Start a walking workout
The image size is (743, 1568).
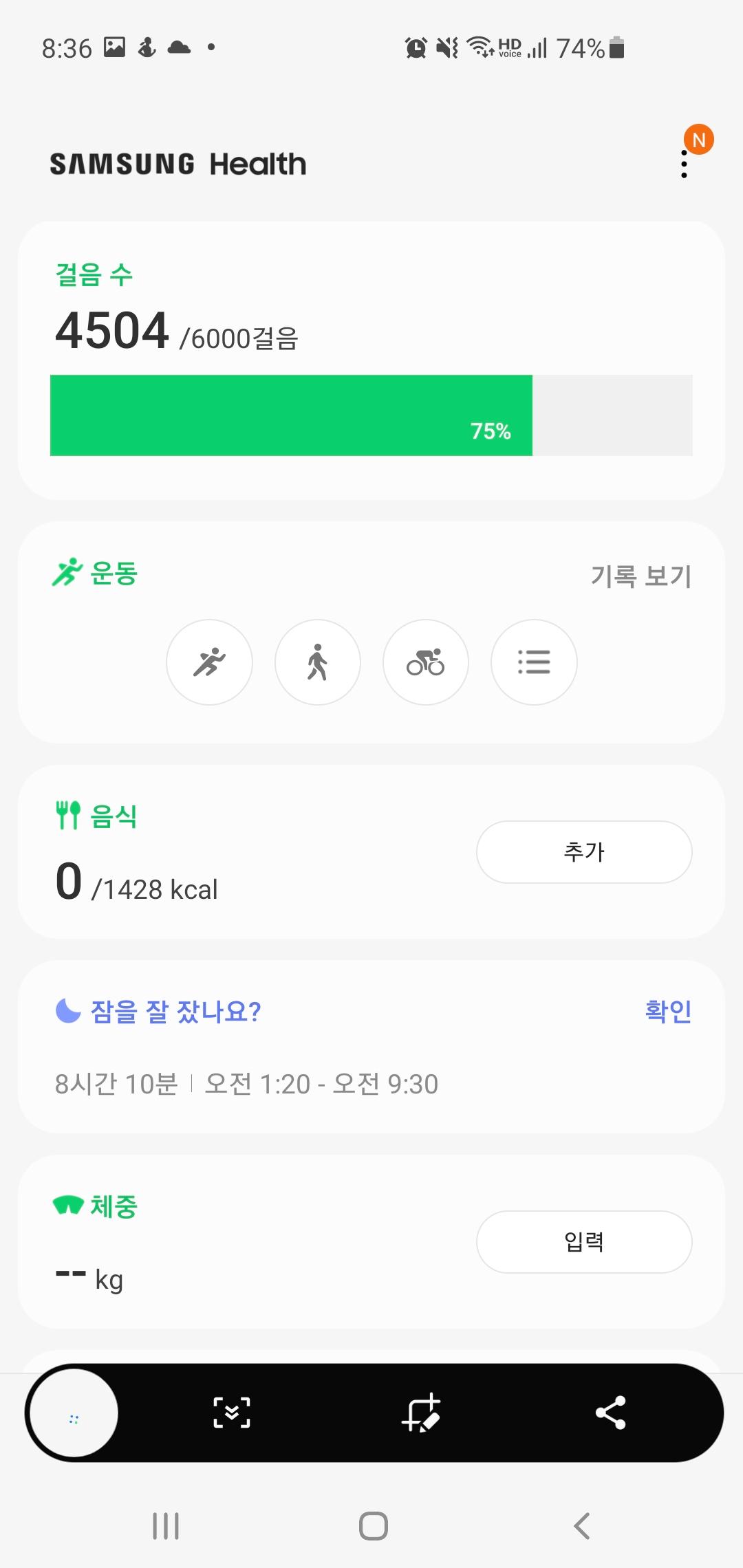pos(317,662)
